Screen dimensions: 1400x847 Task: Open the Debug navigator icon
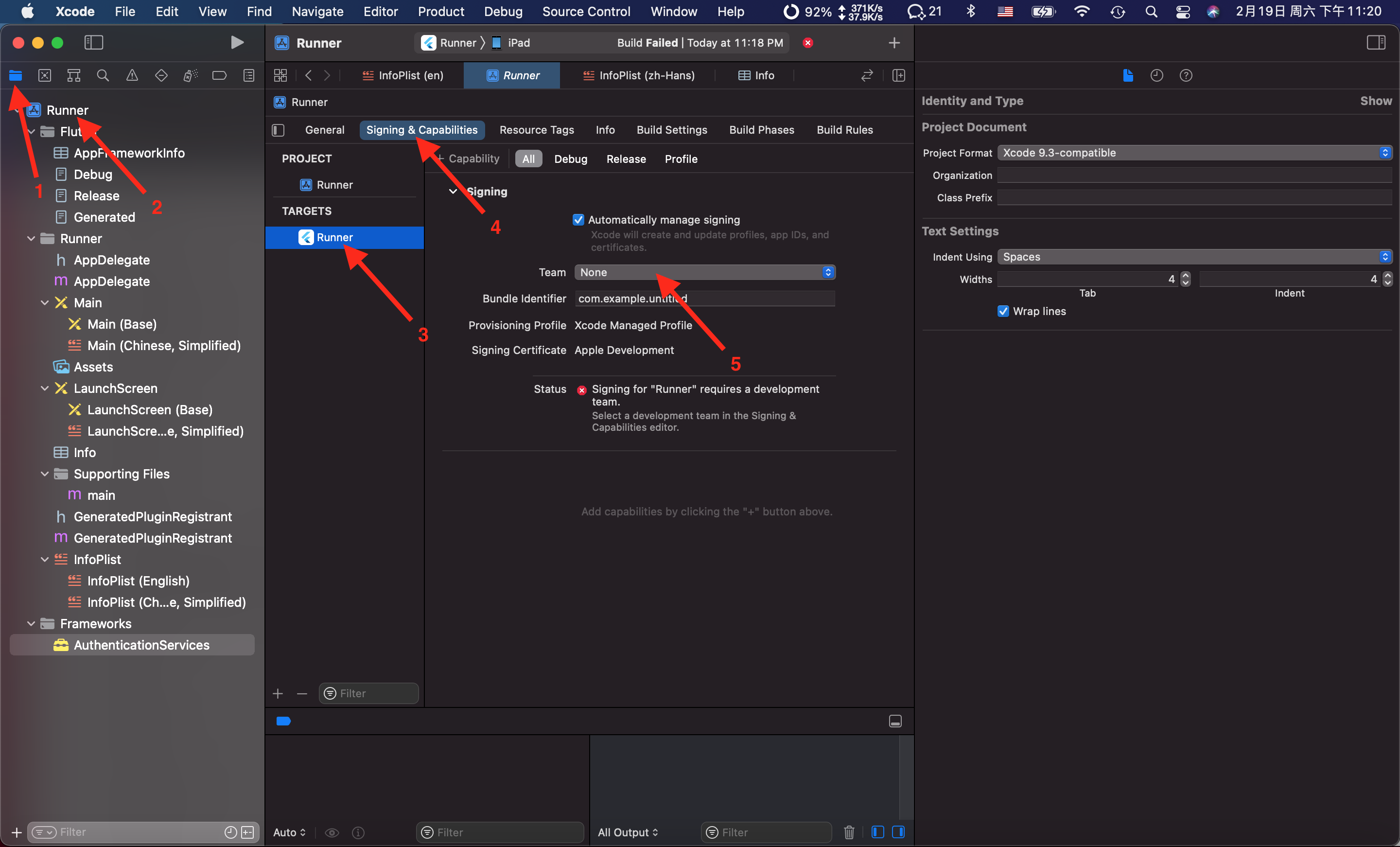click(191, 75)
